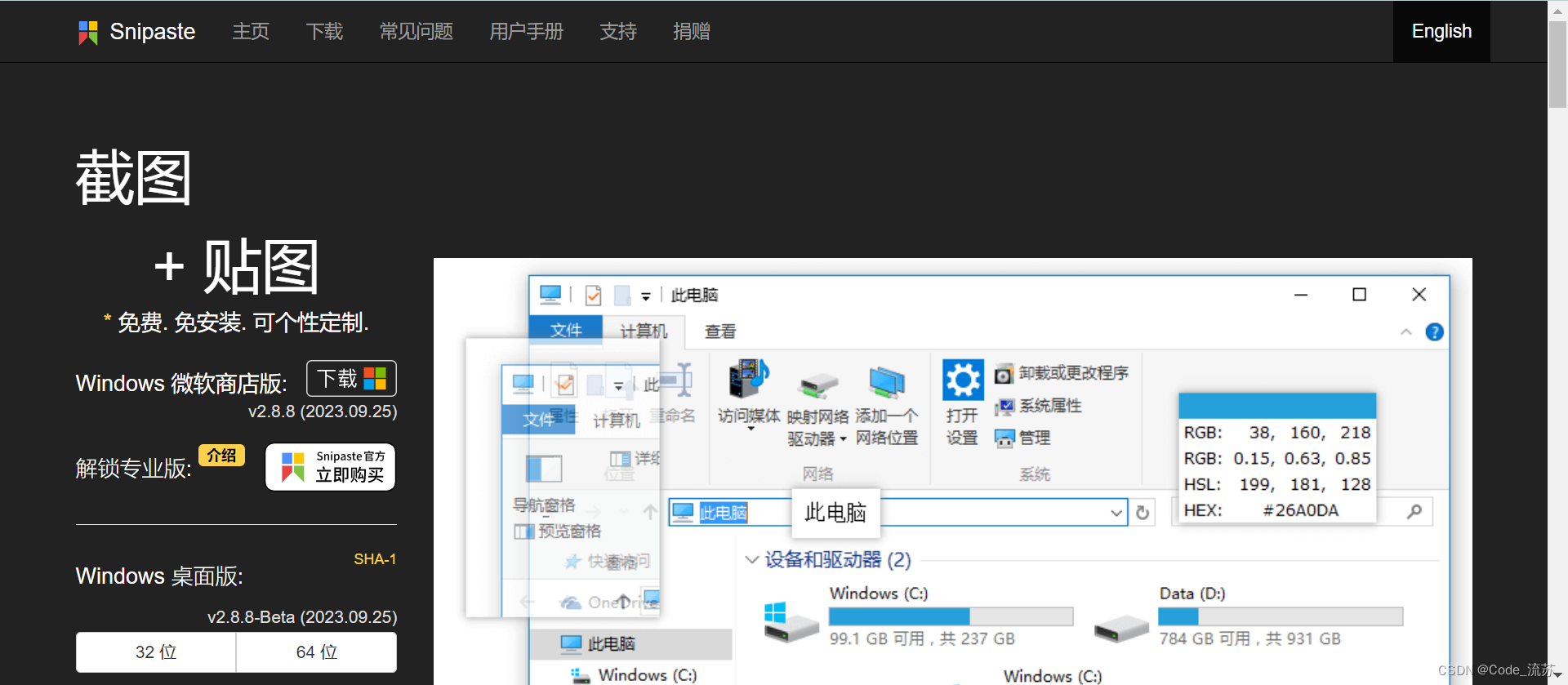Click the Data (D:) usage bar
The width and height of the screenshot is (1568, 685).
[1281, 616]
